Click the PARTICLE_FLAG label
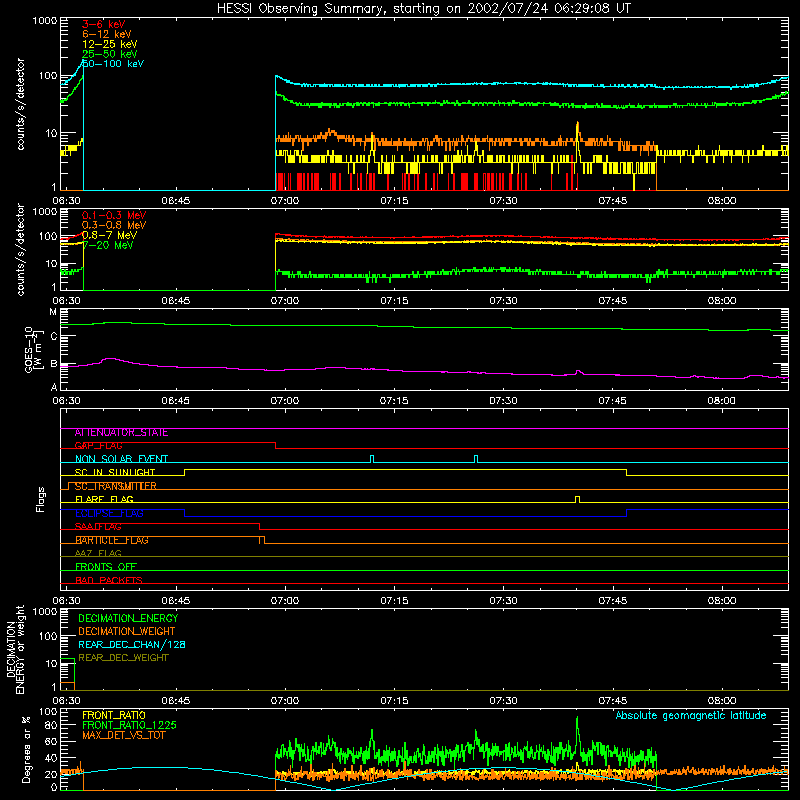 (x=112, y=540)
